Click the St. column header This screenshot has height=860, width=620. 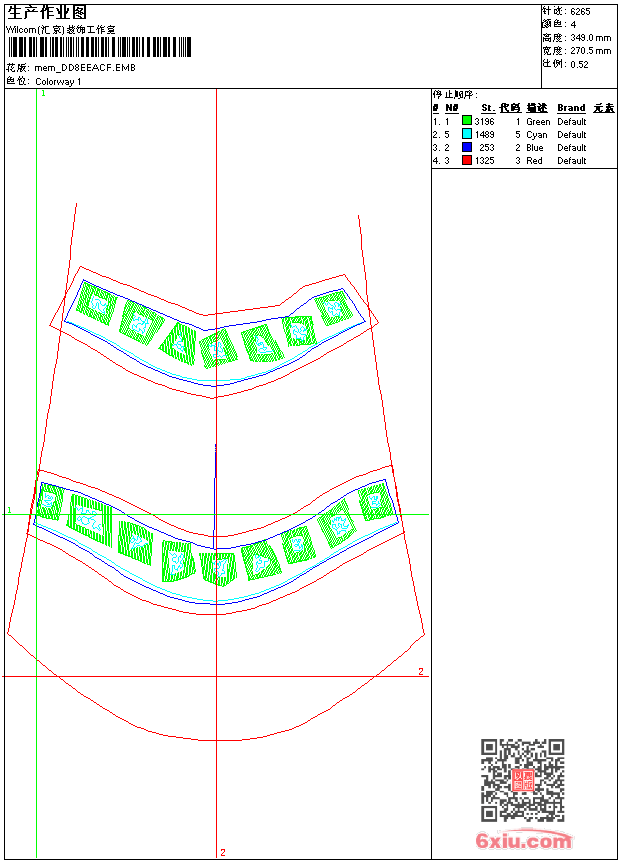coord(488,108)
